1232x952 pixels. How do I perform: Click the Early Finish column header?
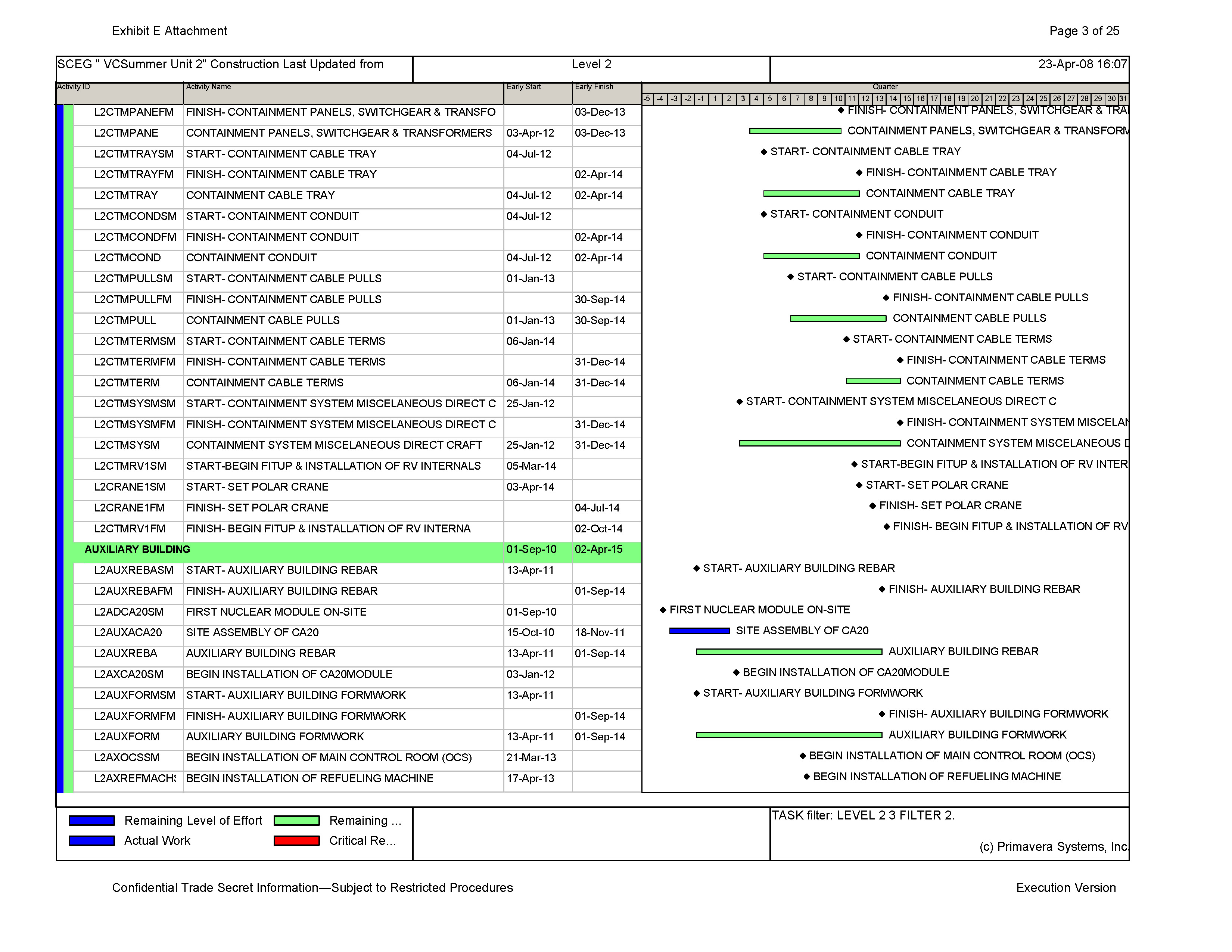click(607, 93)
